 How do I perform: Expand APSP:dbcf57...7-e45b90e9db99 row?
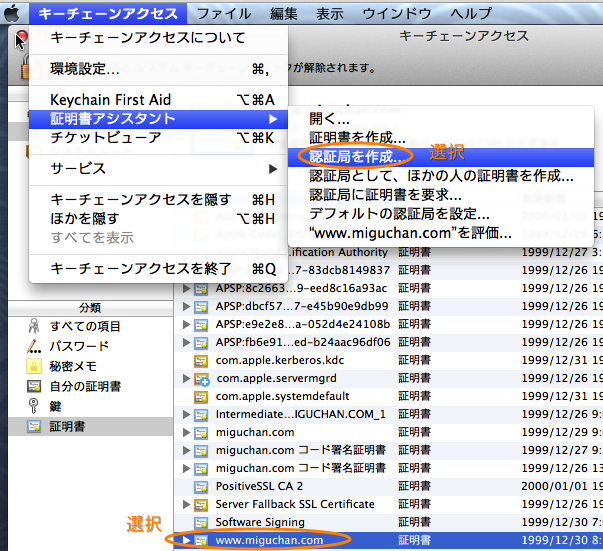pyautogui.click(x=187, y=306)
